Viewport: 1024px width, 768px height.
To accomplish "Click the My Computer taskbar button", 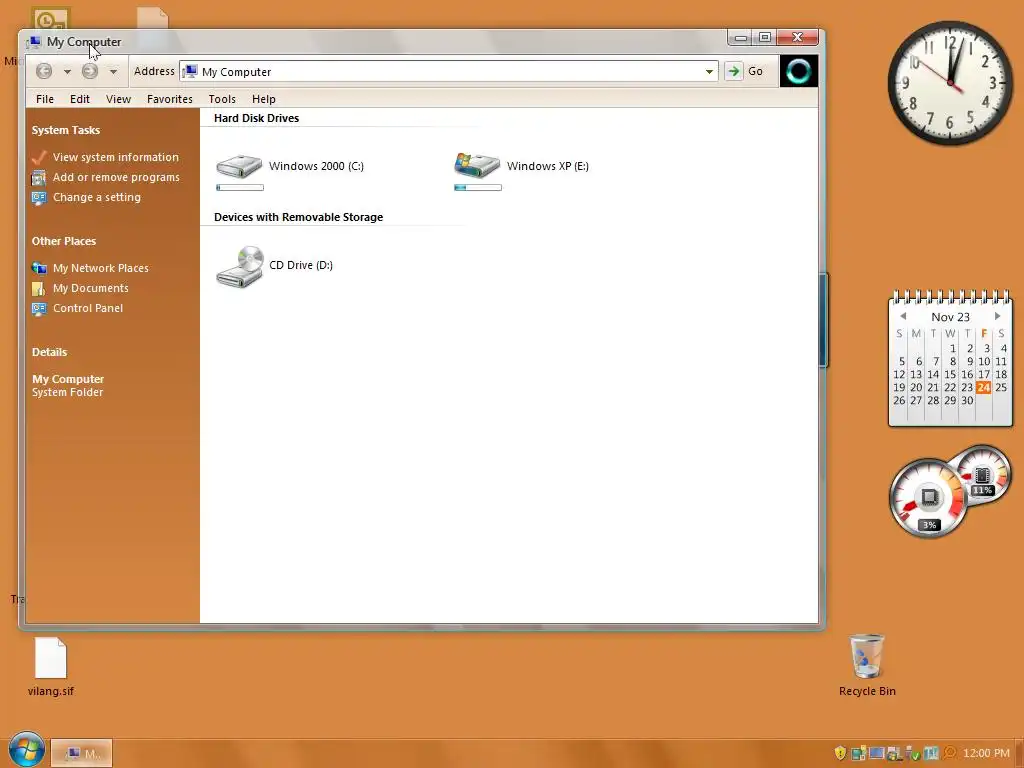I will pyautogui.click(x=82, y=753).
